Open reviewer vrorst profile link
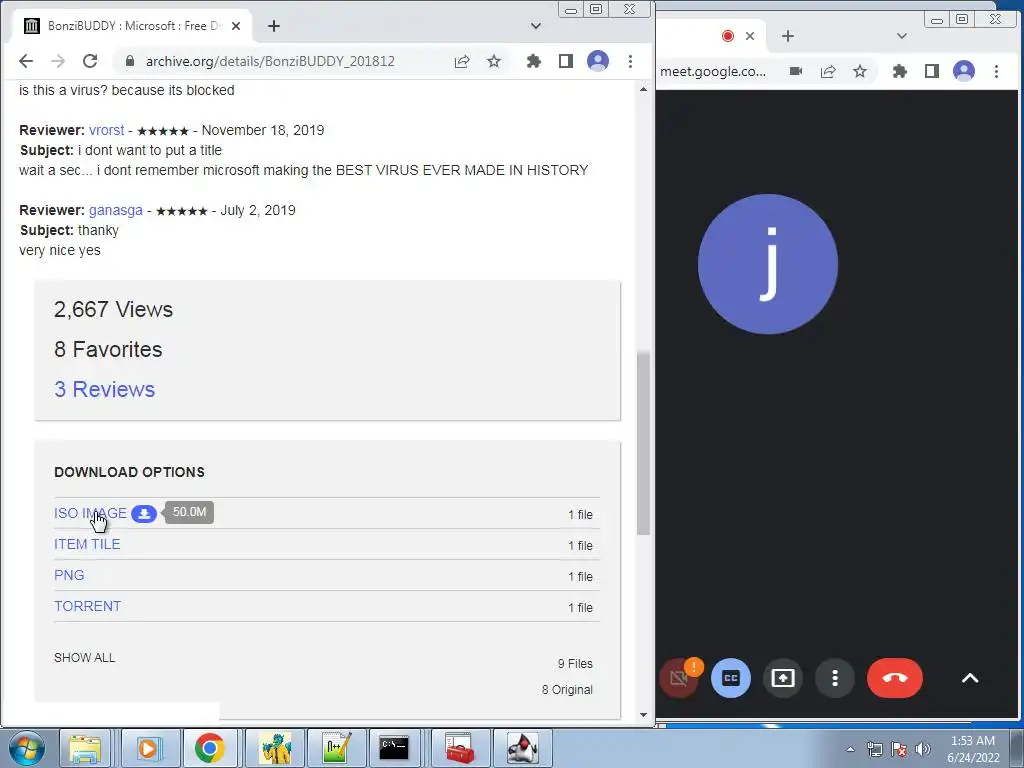Image resolution: width=1024 pixels, height=768 pixels. tap(106, 130)
